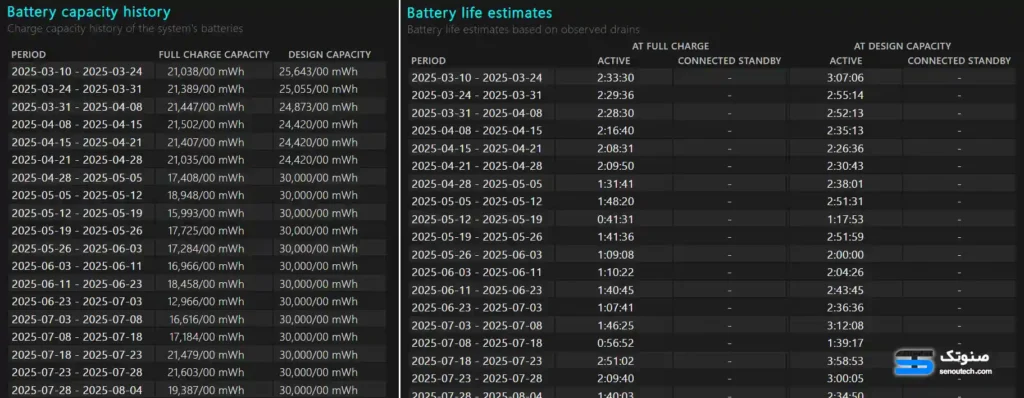Select the 2:36:36 design capacity active time
Screen dimensions: 1024x398
[845, 307]
